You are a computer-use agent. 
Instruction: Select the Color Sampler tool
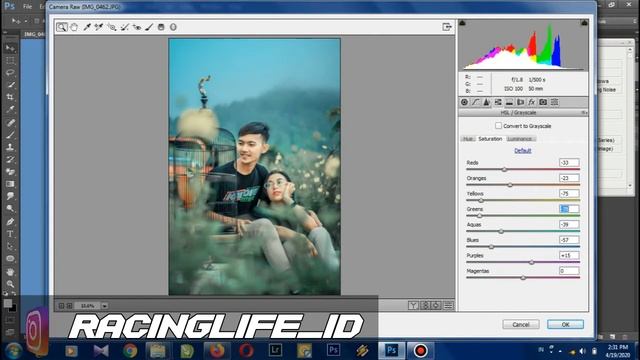[99, 27]
